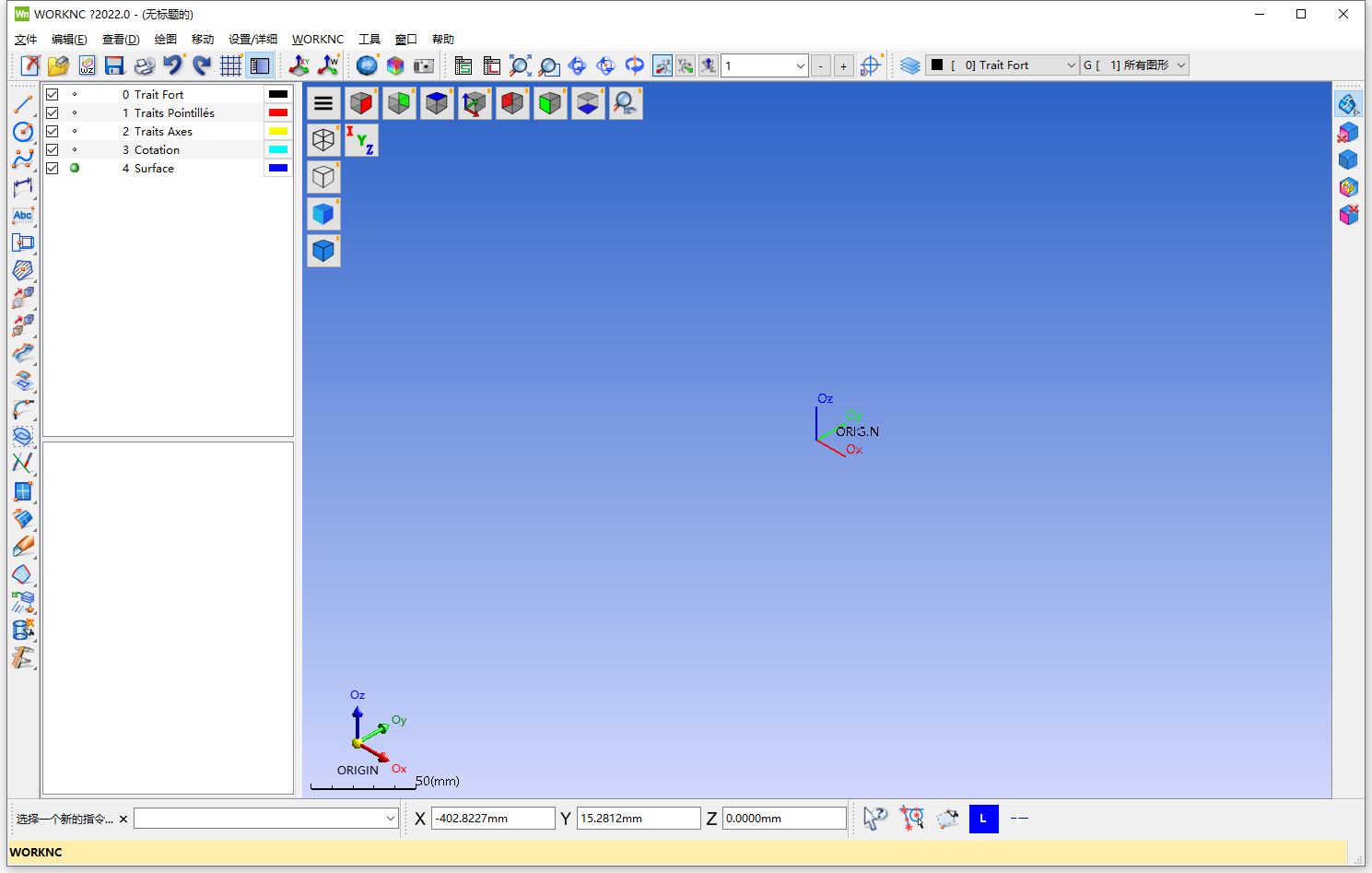Click the zoom fit all icon
This screenshot has width=1372, height=873.
(x=520, y=65)
